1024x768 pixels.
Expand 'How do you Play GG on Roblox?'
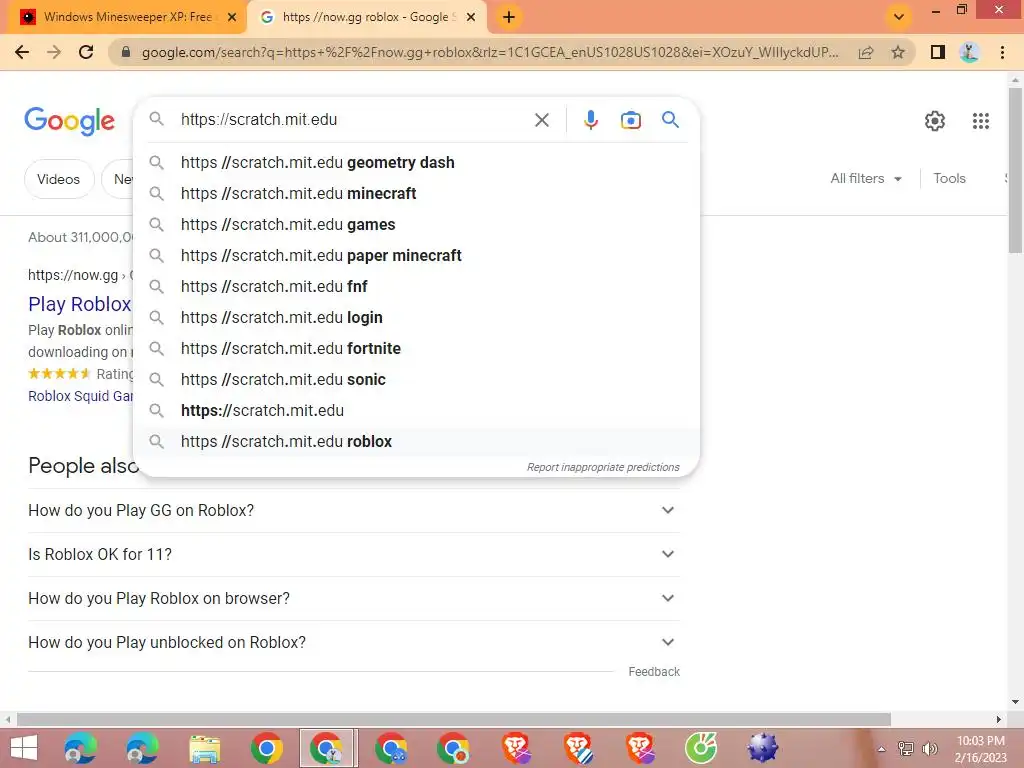[x=353, y=511]
